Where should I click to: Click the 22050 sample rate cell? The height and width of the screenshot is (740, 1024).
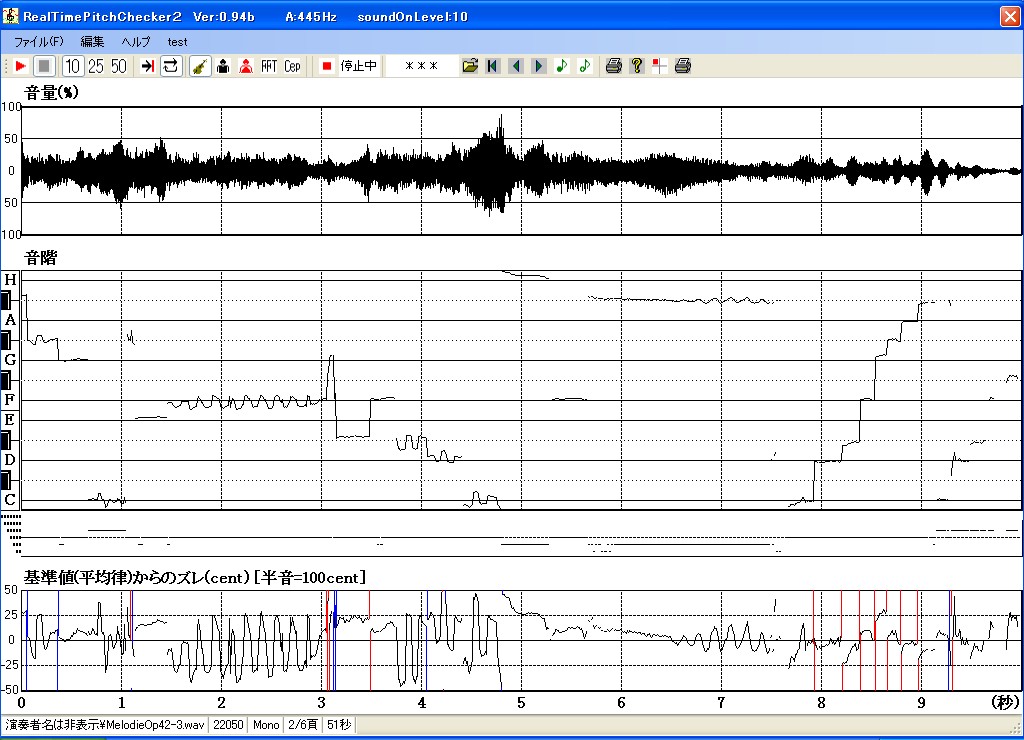(x=228, y=724)
